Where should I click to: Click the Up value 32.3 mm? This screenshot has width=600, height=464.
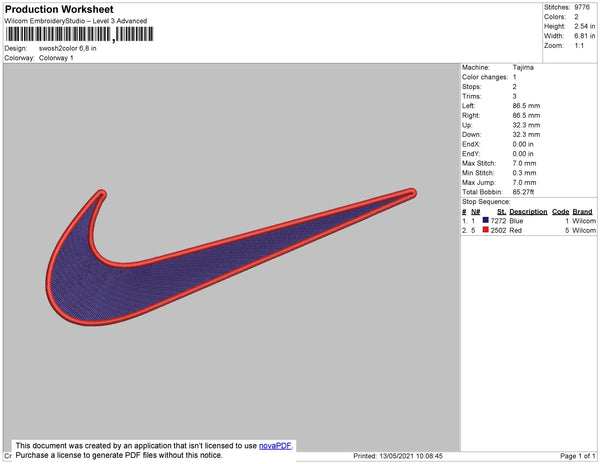click(527, 125)
